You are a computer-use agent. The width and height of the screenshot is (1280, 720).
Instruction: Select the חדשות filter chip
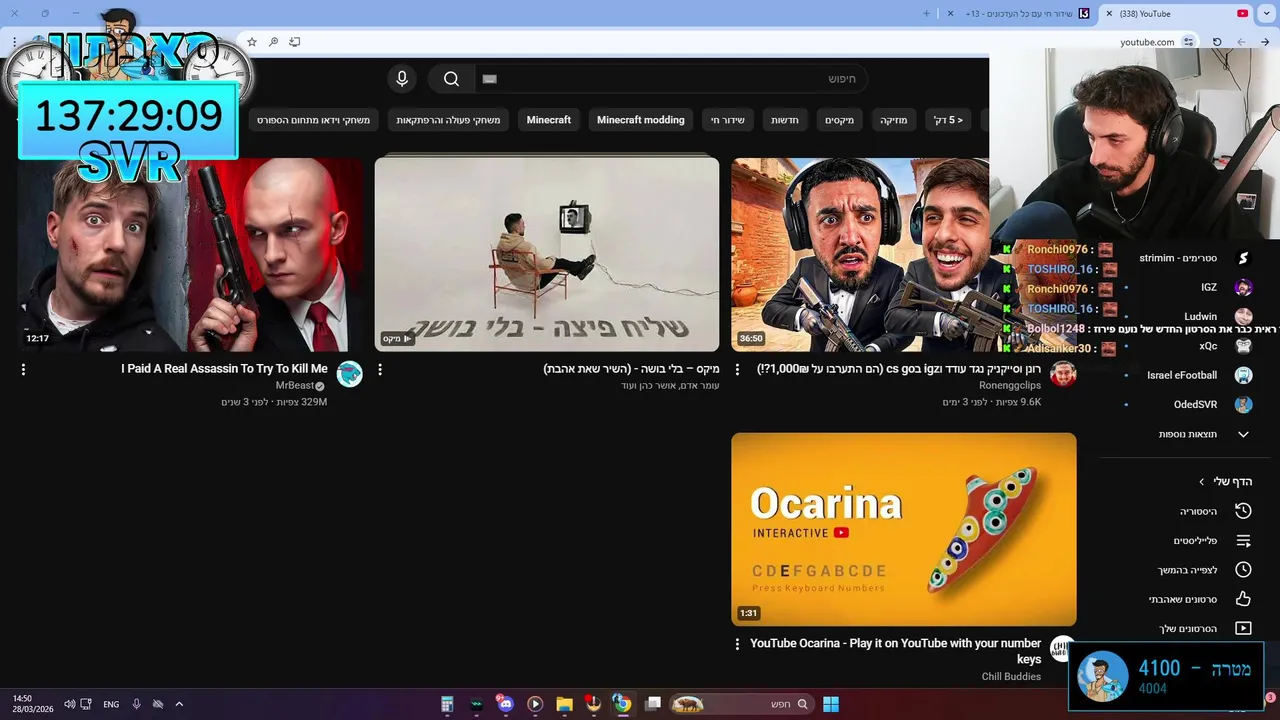pyautogui.click(x=785, y=120)
